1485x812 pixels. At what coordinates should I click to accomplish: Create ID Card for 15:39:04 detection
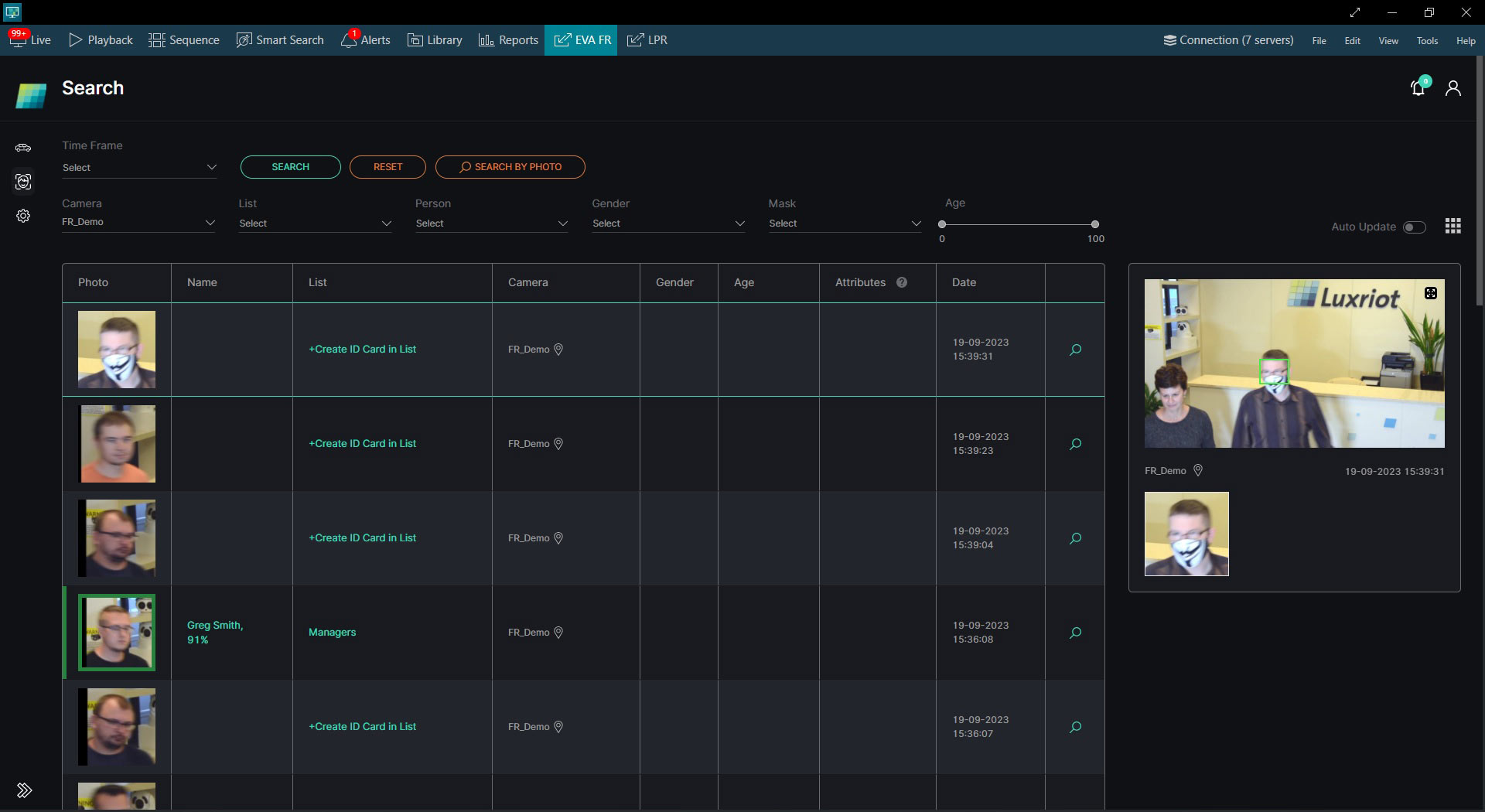[x=363, y=538]
